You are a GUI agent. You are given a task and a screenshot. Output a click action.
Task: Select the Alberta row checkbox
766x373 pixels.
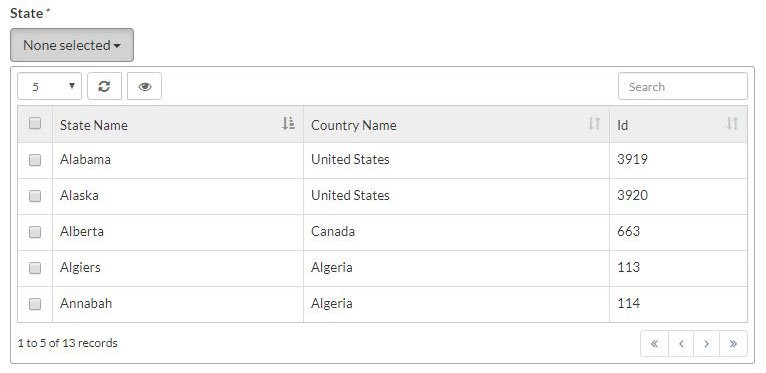click(x=35, y=232)
